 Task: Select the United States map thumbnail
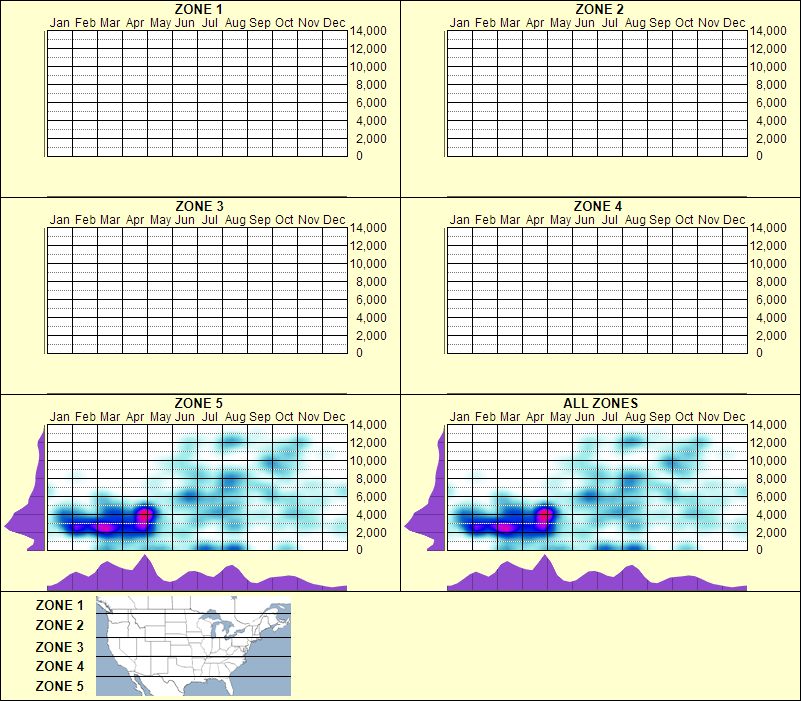pos(191,645)
